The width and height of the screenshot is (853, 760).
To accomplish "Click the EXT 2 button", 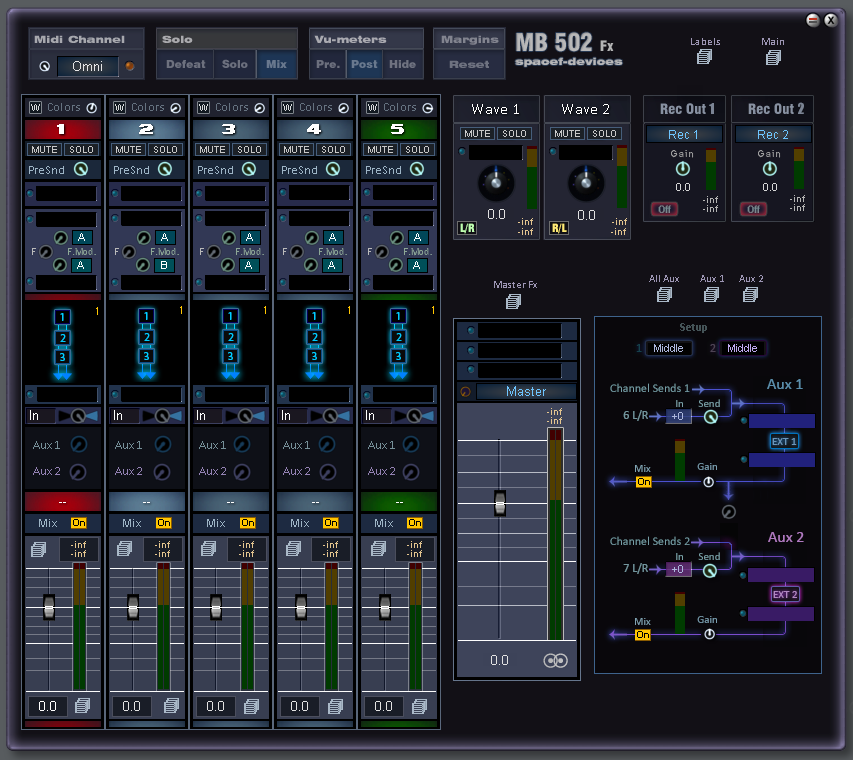I will (784, 594).
